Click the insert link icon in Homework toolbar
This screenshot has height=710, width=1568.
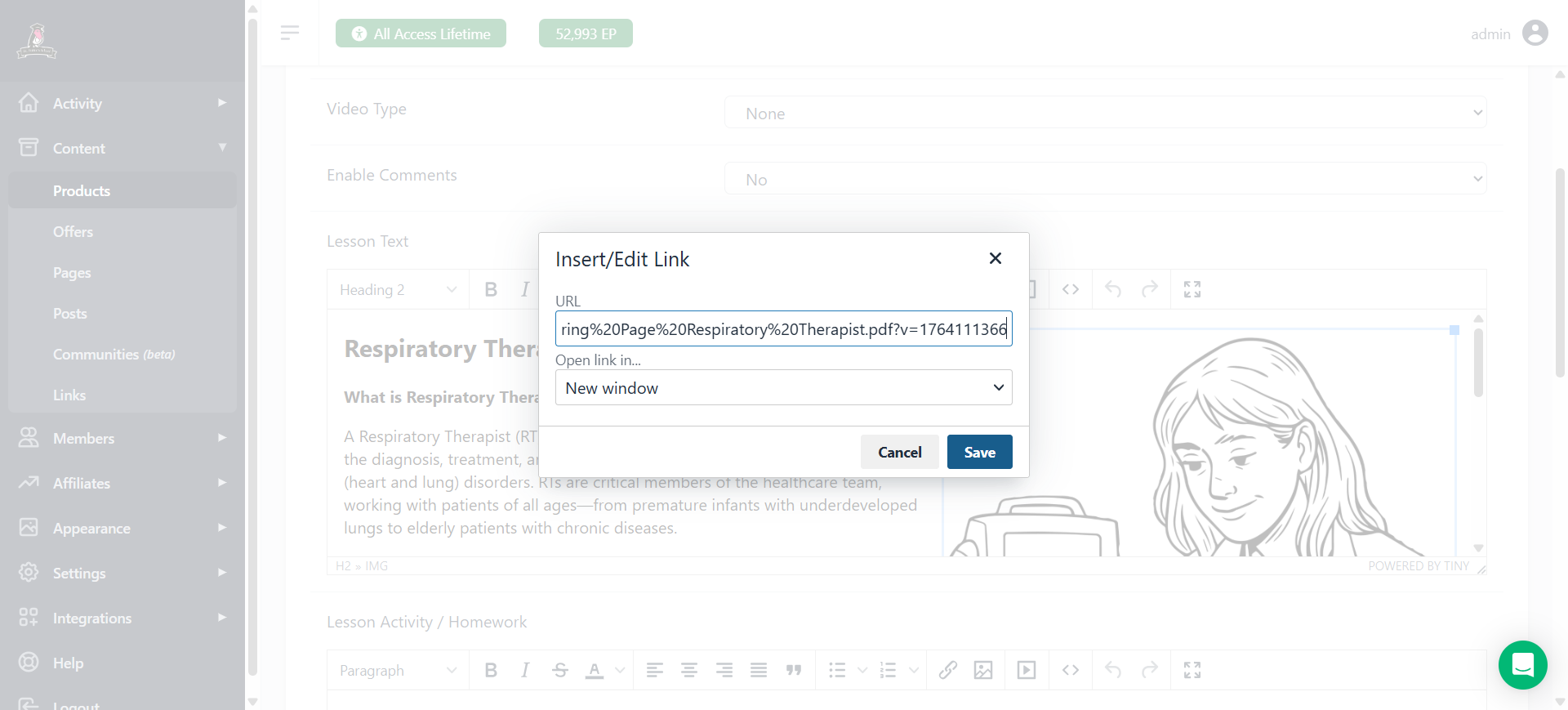coord(947,670)
